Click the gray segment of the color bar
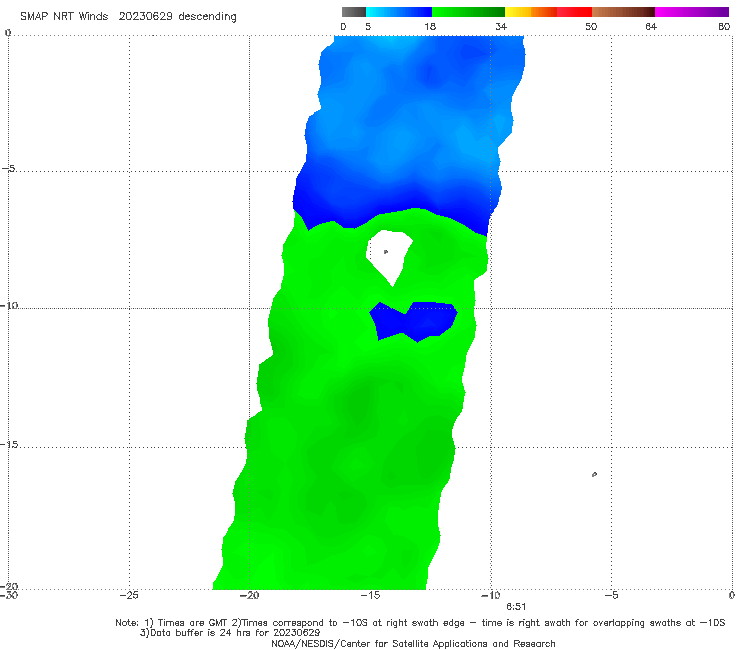The width and height of the screenshot is (740, 650). pos(354,12)
